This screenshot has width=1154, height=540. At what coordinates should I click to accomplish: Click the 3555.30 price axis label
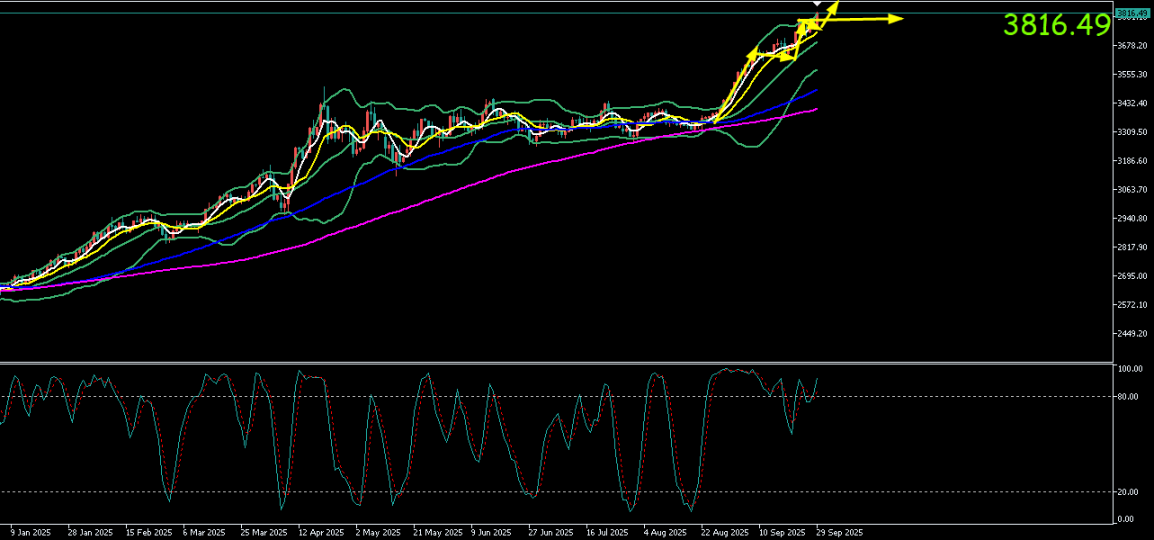click(x=1132, y=75)
